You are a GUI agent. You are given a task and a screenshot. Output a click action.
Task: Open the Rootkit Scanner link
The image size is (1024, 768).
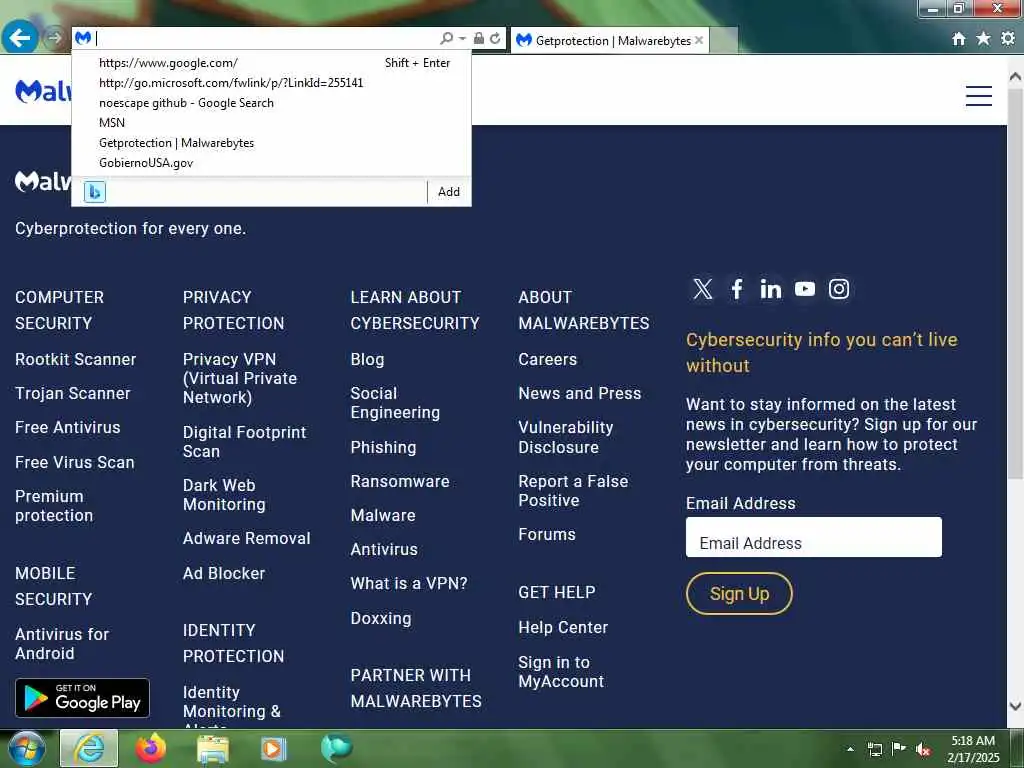pos(76,360)
